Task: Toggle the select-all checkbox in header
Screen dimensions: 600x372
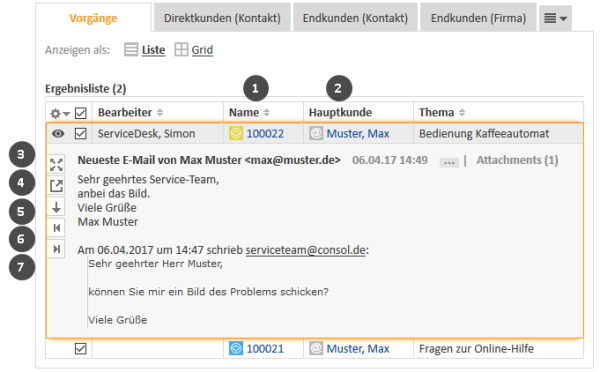Action: (81, 113)
